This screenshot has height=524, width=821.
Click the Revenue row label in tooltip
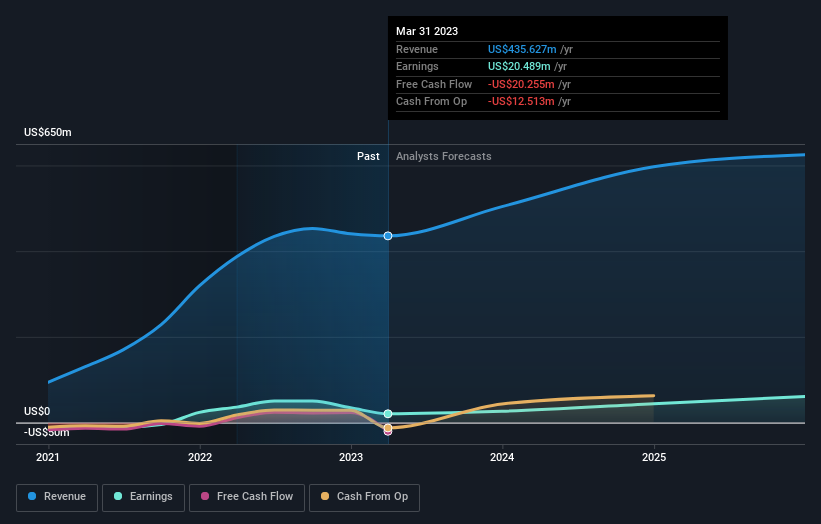pyautogui.click(x=417, y=49)
